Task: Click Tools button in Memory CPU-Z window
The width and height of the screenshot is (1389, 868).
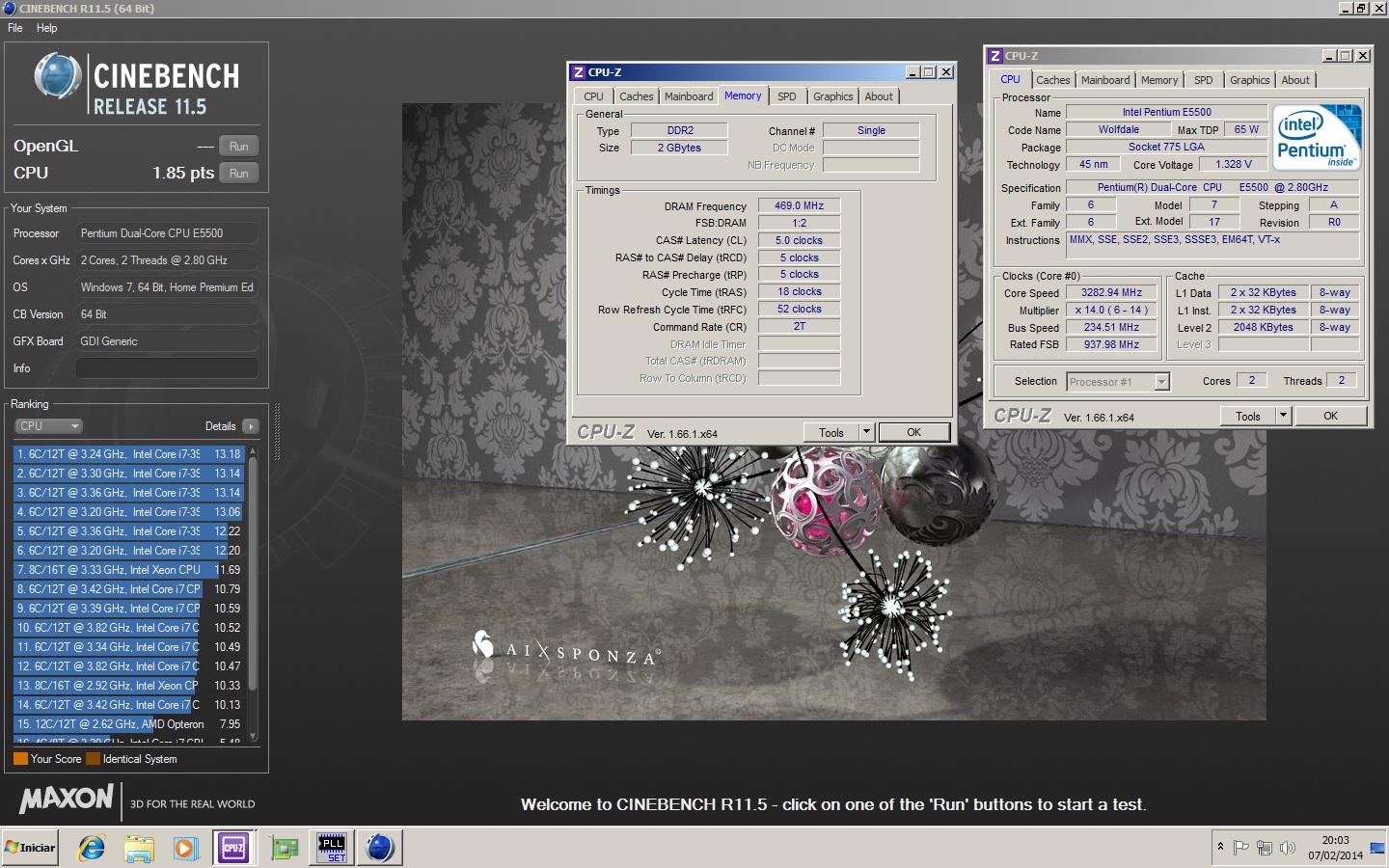Action: [831, 433]
